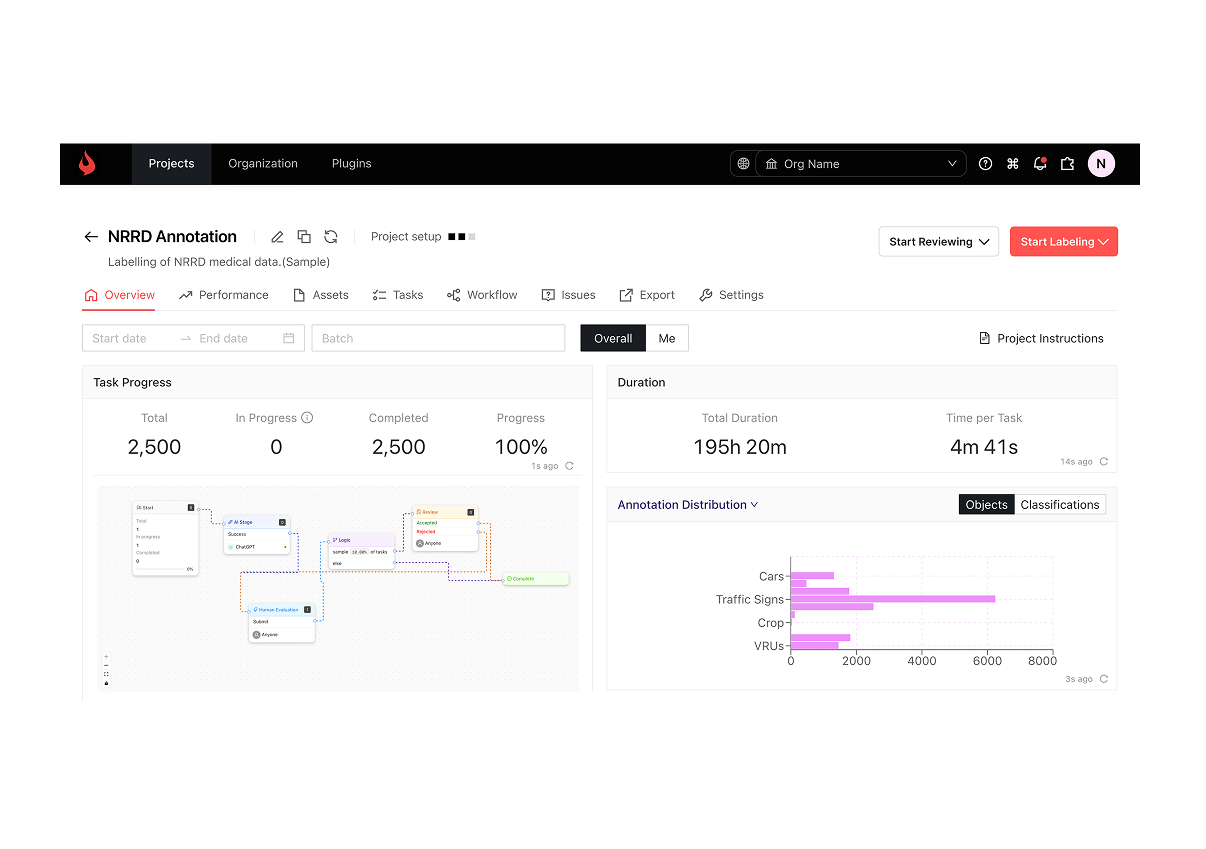Click the puzzle-piece plugins icon
1206x849 pixels.
[x=1067, y=163]
